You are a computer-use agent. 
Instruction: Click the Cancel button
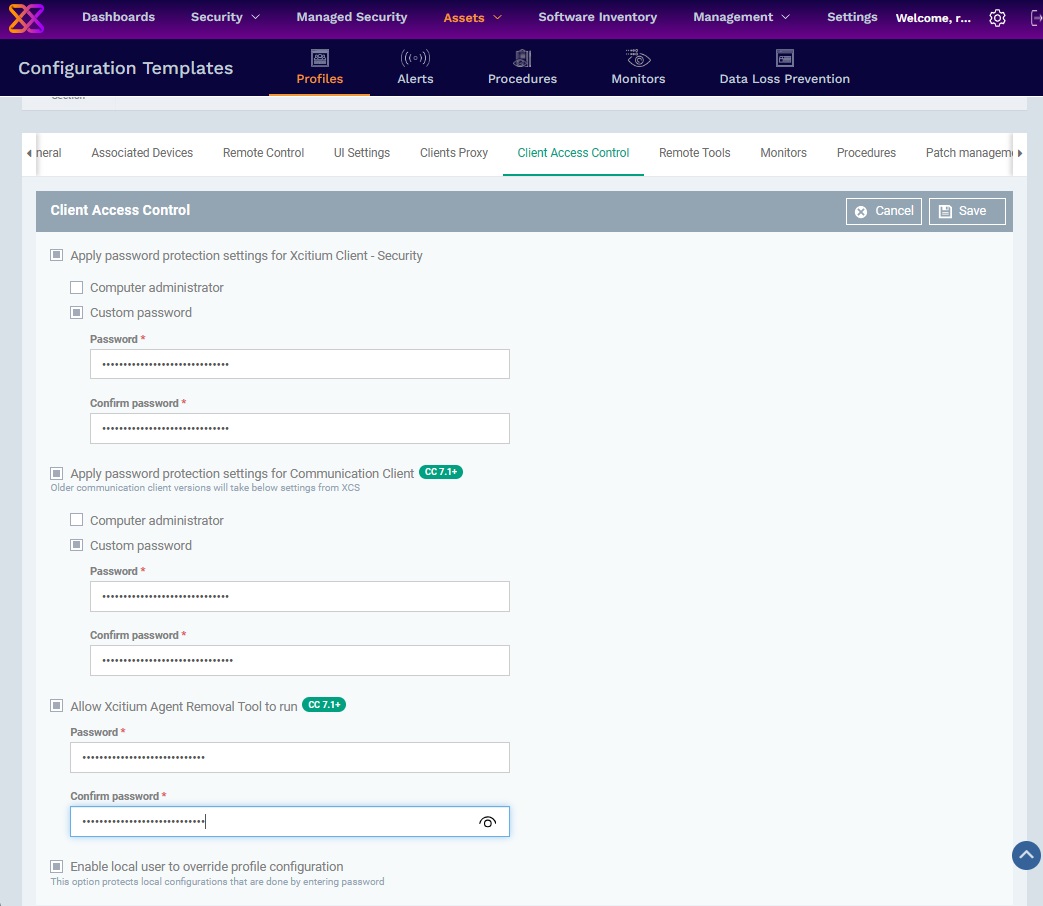[883, 211]
